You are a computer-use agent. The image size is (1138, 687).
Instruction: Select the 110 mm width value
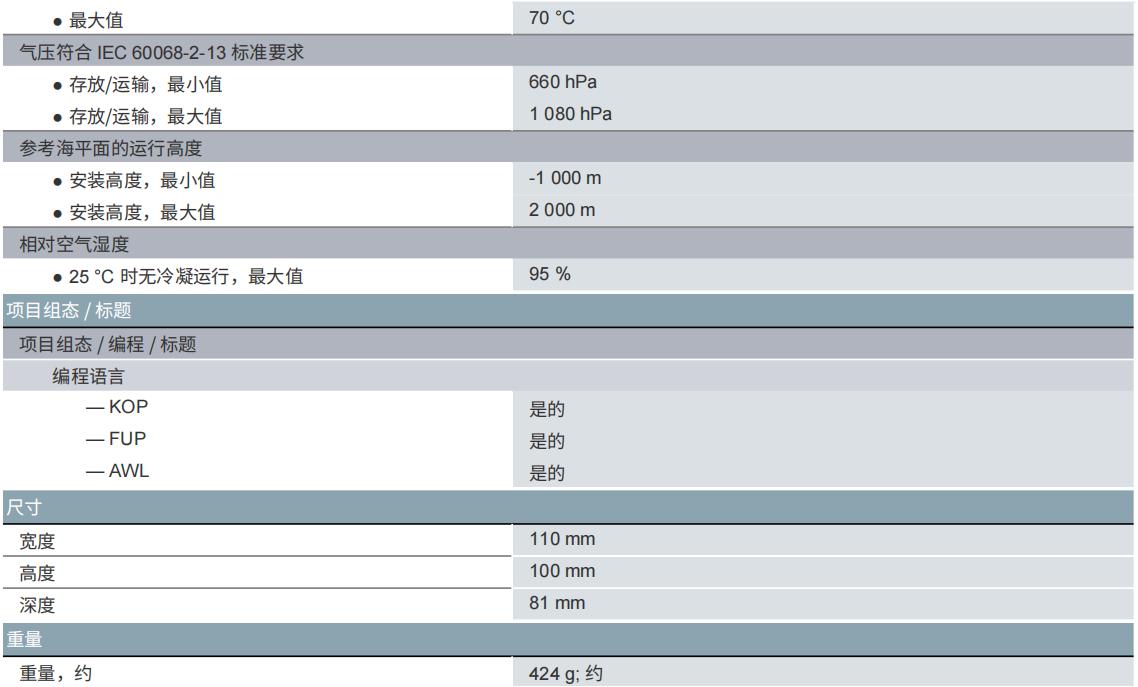click(561, 539)
